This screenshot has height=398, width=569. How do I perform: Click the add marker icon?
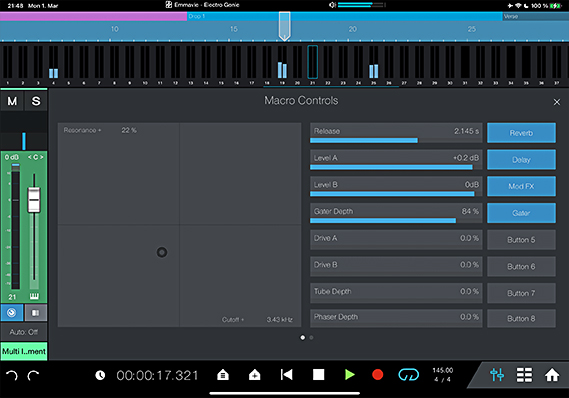254,375
